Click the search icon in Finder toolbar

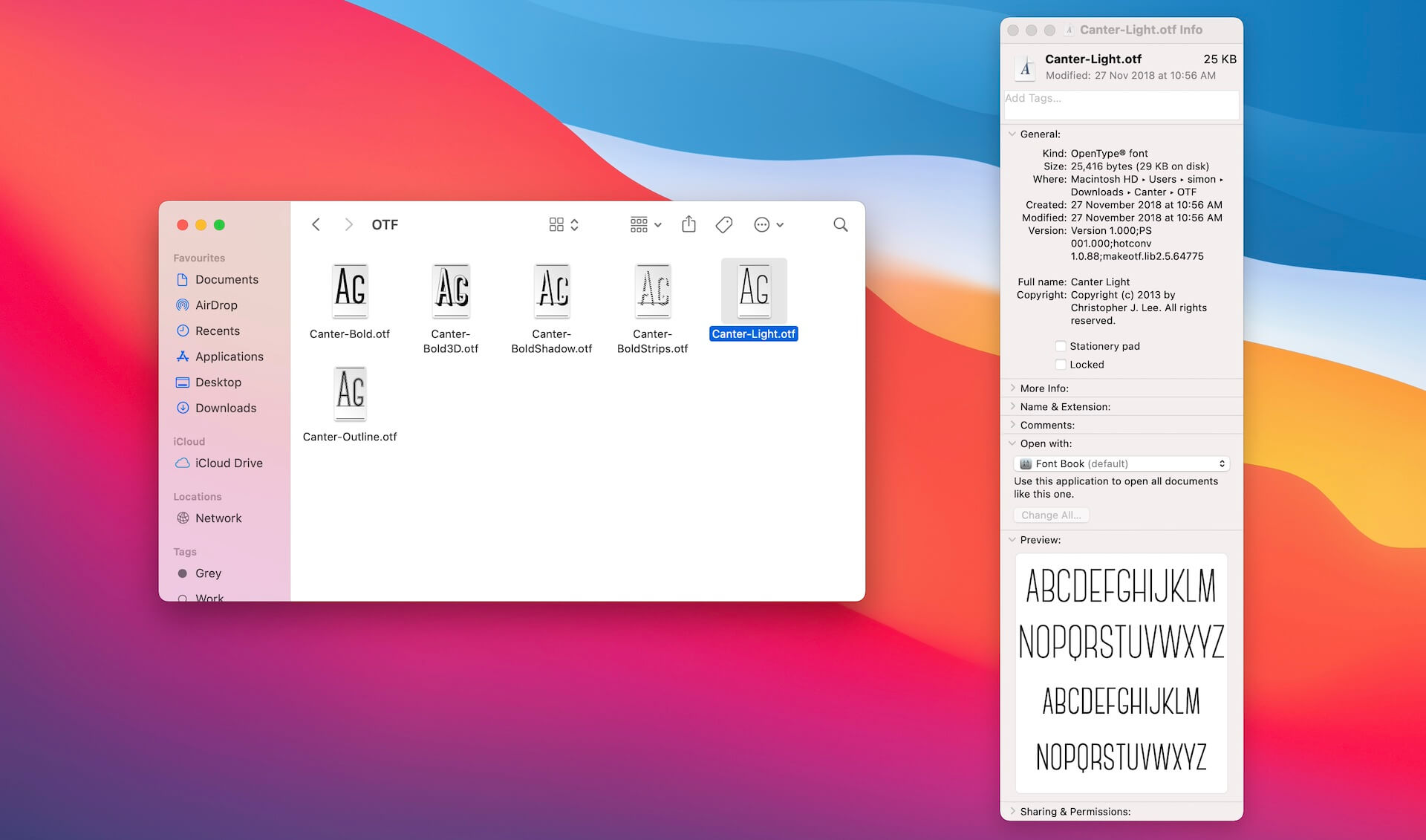[x=841, y=224]
